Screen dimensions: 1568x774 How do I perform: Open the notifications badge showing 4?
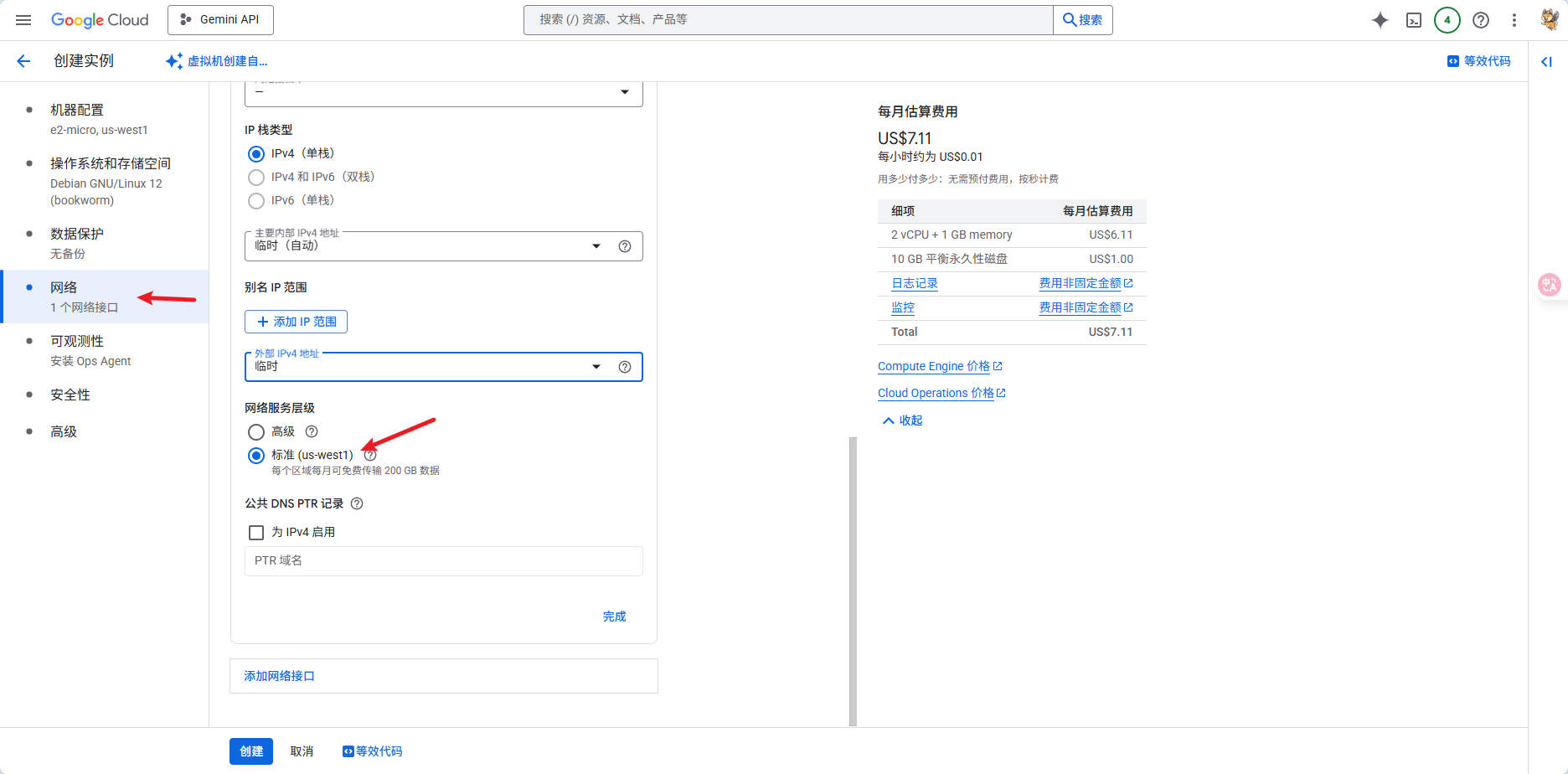(1447, 20)
